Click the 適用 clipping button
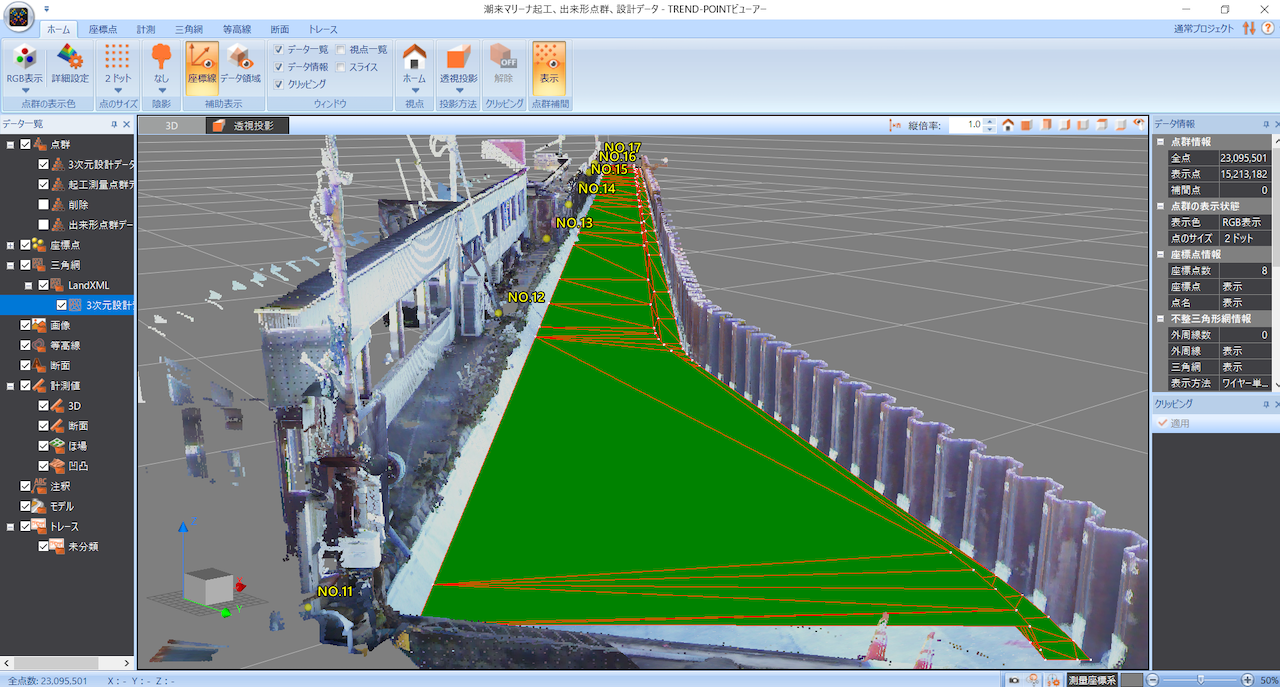The width and height of the screenshot is (1280, 687). (1172, 424)
